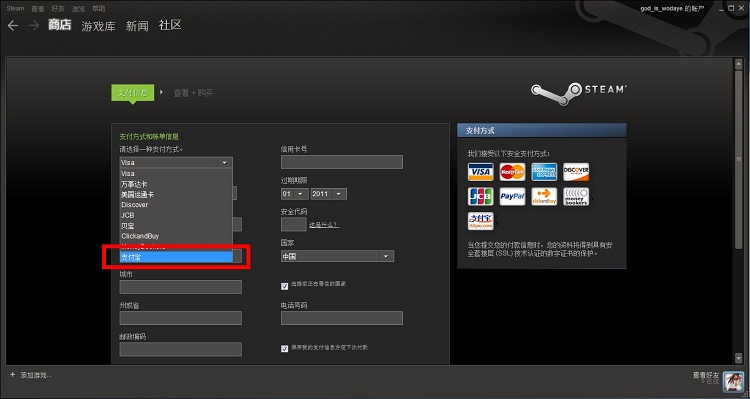The width and height of the screenshot is (750, 399).
Task: Click the page scrollbar up arrow
Action: (x=739, y=63)
